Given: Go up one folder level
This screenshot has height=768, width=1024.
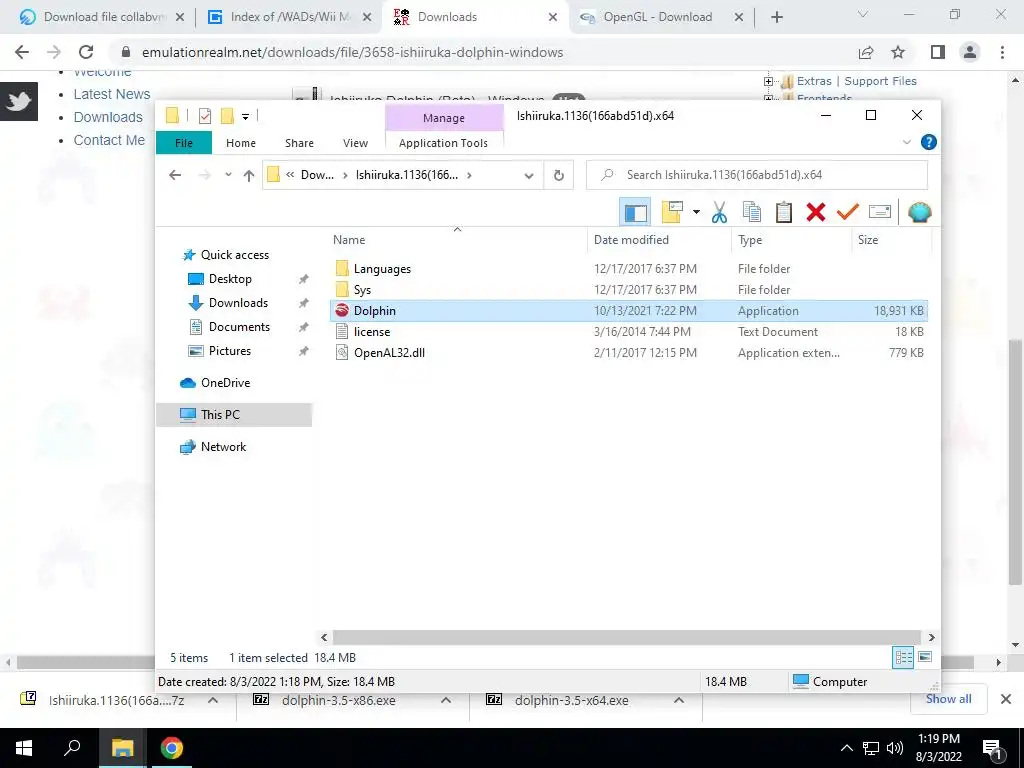Looking at the screenshot, I should 249,175.
